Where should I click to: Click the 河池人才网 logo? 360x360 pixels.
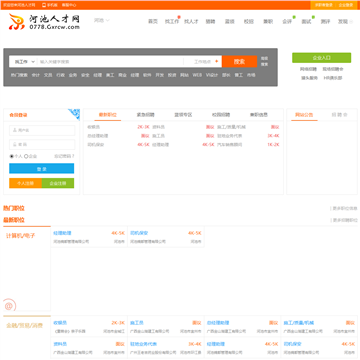[44, 22]
